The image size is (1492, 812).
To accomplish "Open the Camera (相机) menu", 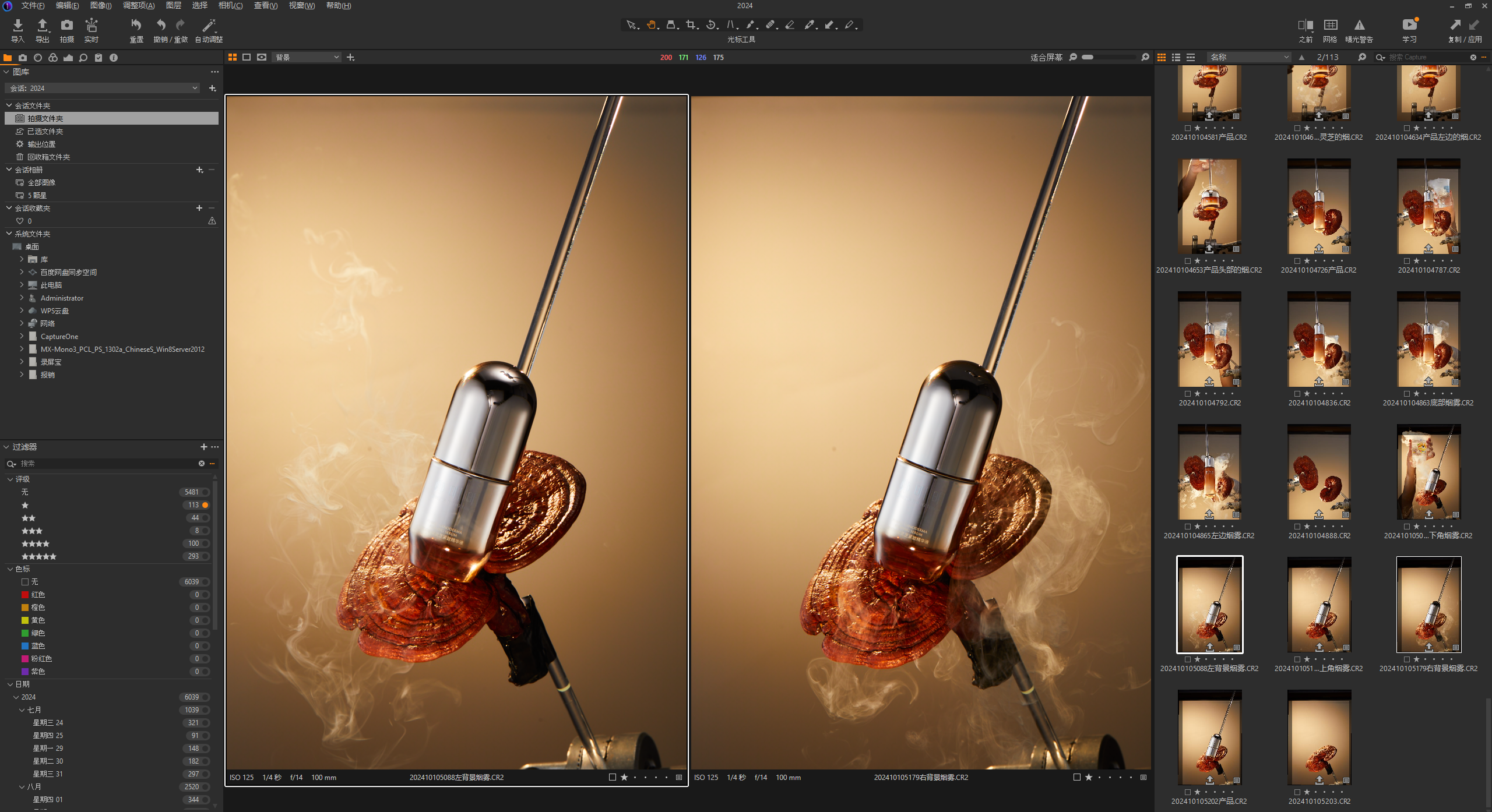I will (x=230, y=5).
